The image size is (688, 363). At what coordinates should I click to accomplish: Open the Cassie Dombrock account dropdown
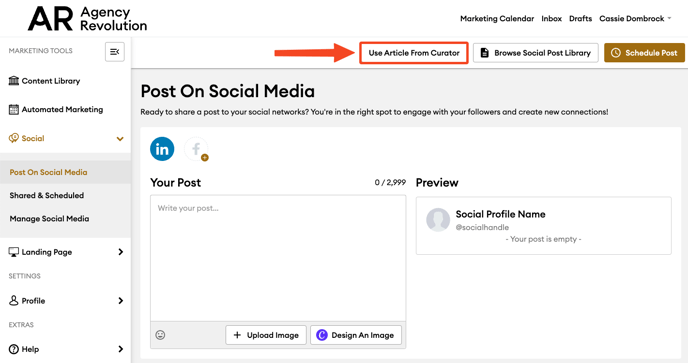pos(635,18)
